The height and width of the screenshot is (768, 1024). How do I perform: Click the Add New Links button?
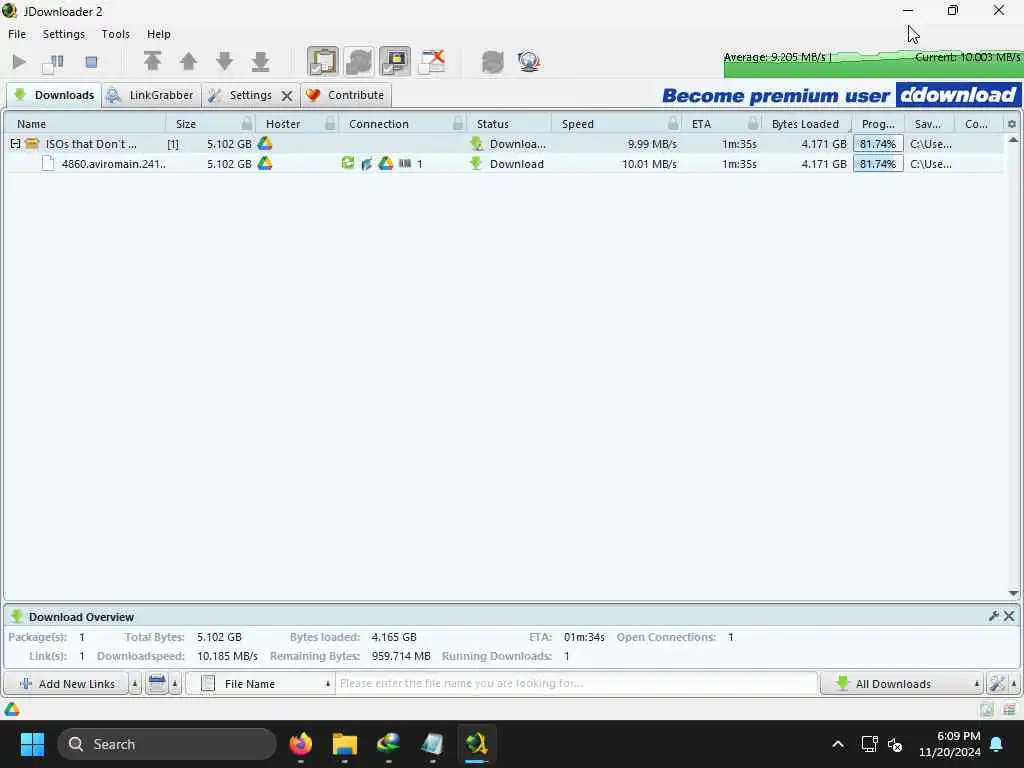tap(67, 684)
